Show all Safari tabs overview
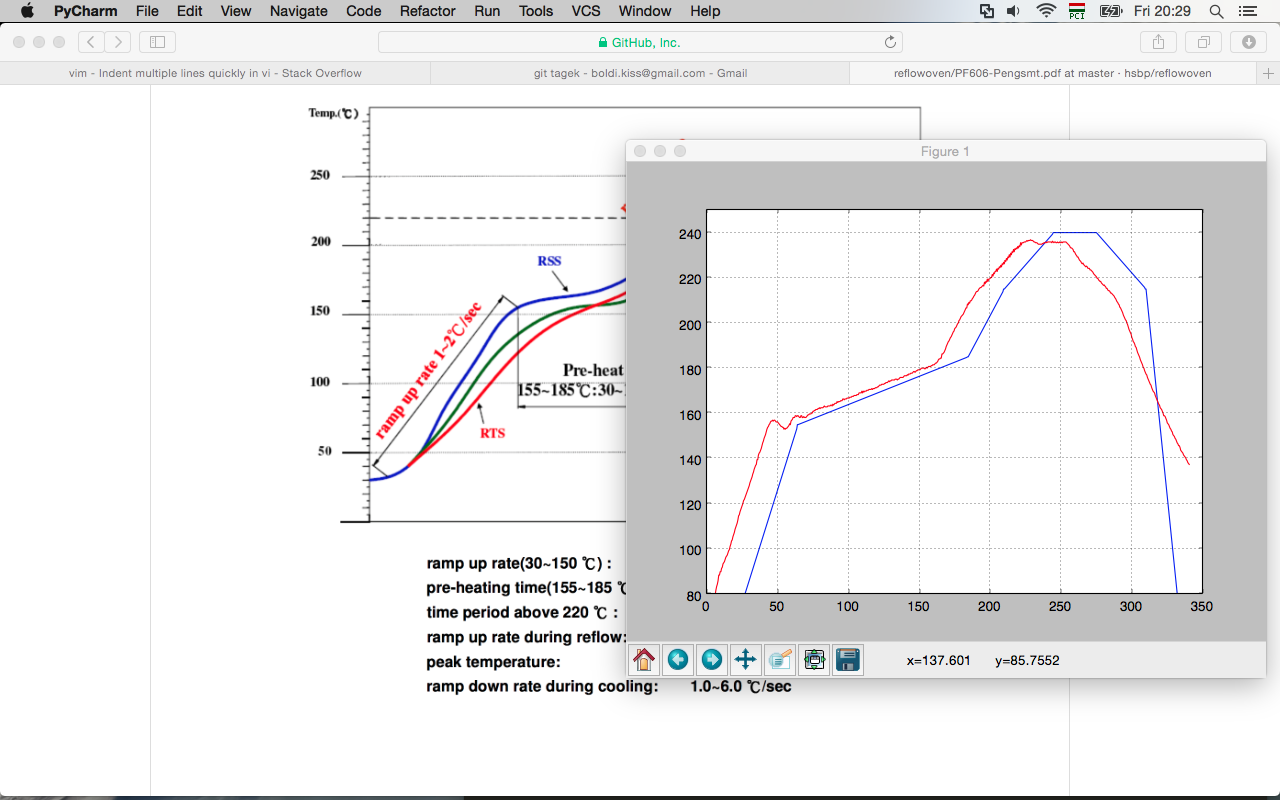Viewport: 1280px width, 800px height. pyautogui.click(x=1203, y=42)
